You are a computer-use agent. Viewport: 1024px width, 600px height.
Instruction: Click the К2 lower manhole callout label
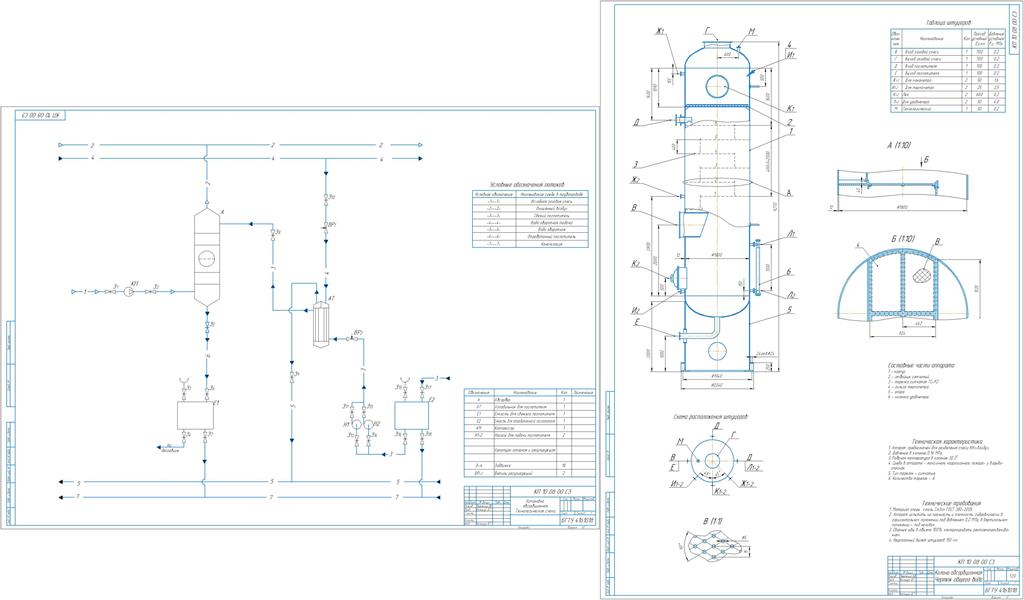click(x=633, y=264)
